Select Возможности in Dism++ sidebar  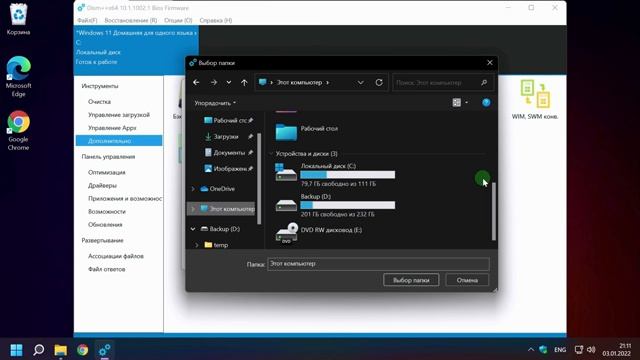pyautogui.click(x=107, y=211)
